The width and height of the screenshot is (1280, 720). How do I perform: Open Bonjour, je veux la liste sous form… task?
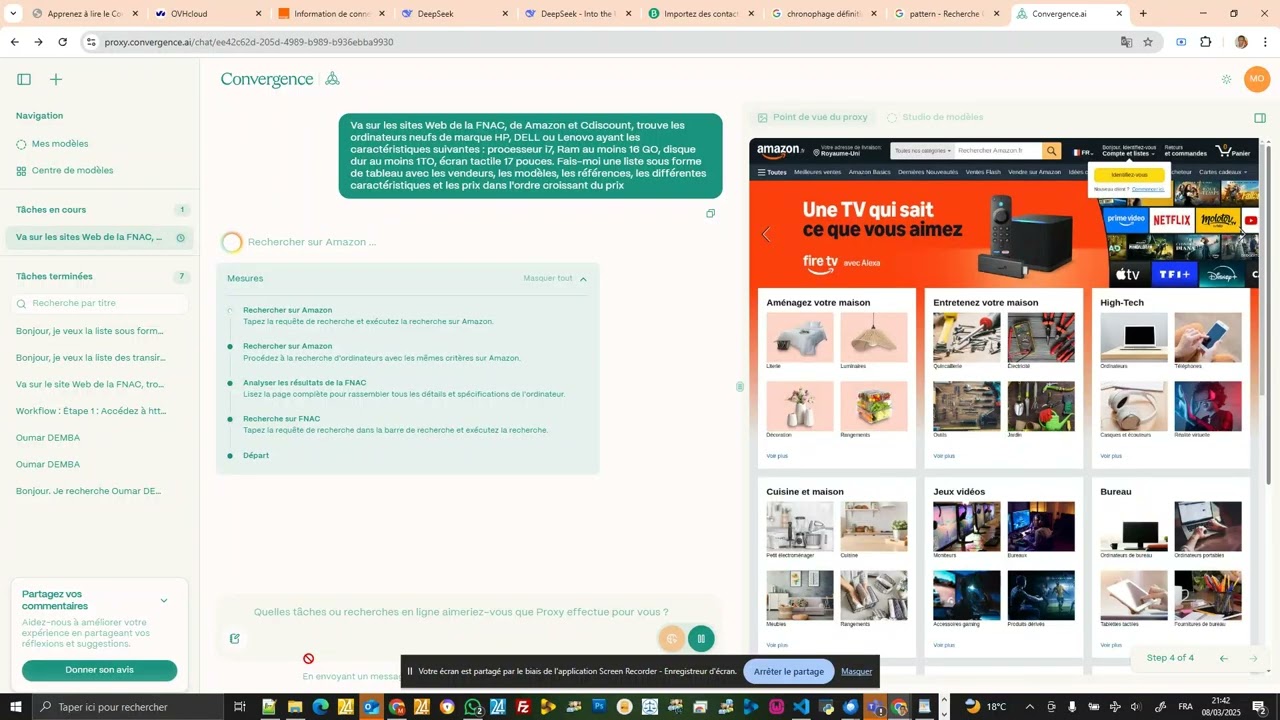point(90,331)
